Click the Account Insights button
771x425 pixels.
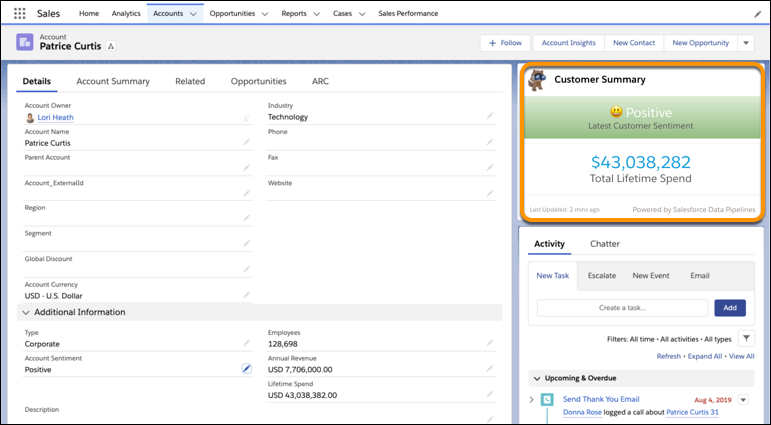click(569, 43)
